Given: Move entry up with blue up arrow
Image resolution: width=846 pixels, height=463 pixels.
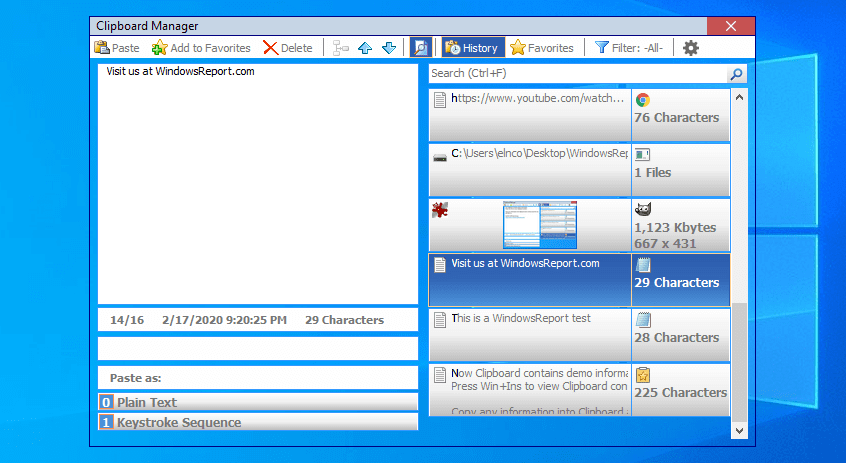Looking at the screenshot, I should 365,48.
